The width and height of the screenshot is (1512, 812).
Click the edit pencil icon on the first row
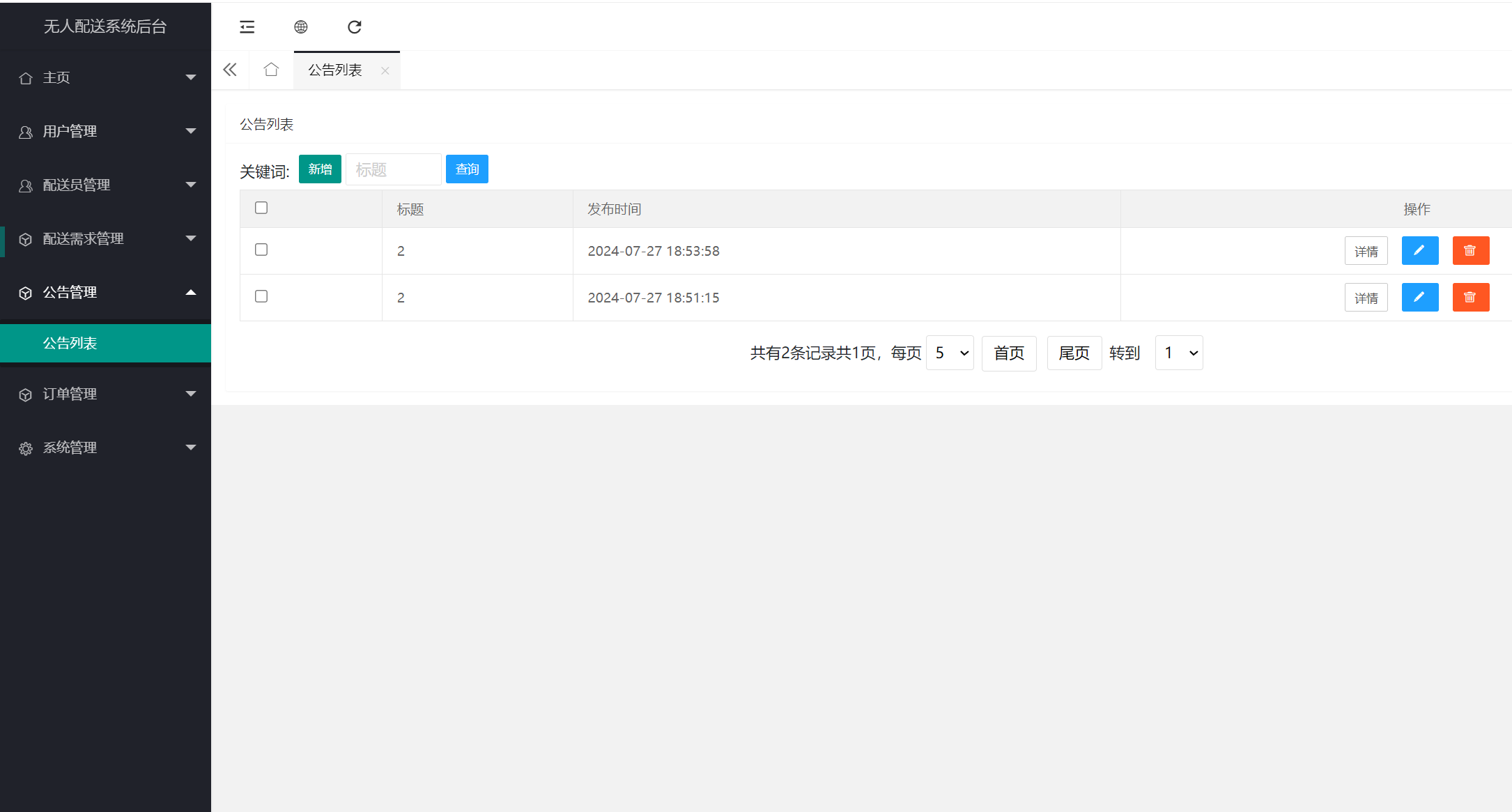[1420, 251]
